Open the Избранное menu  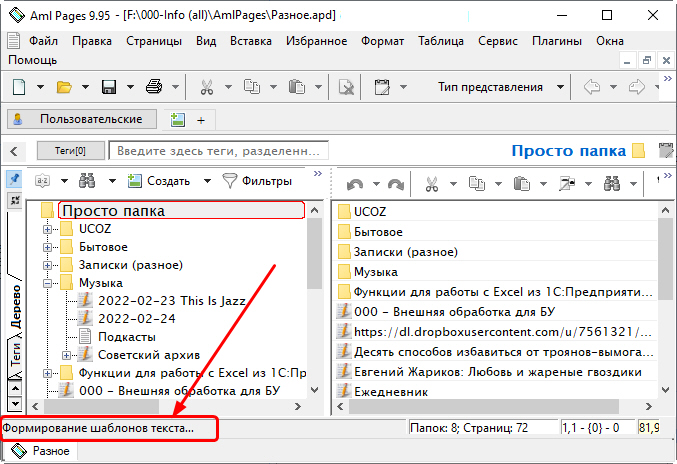coord(316,41)
